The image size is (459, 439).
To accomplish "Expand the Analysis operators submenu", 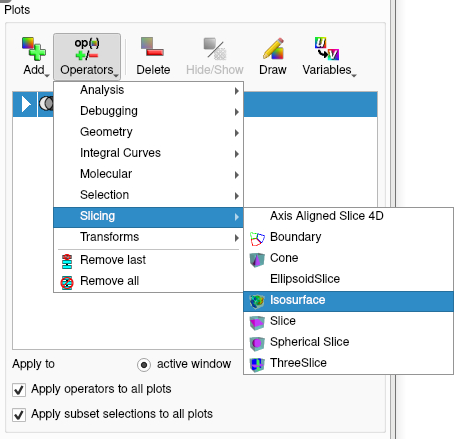I will (x=148, y=90).
